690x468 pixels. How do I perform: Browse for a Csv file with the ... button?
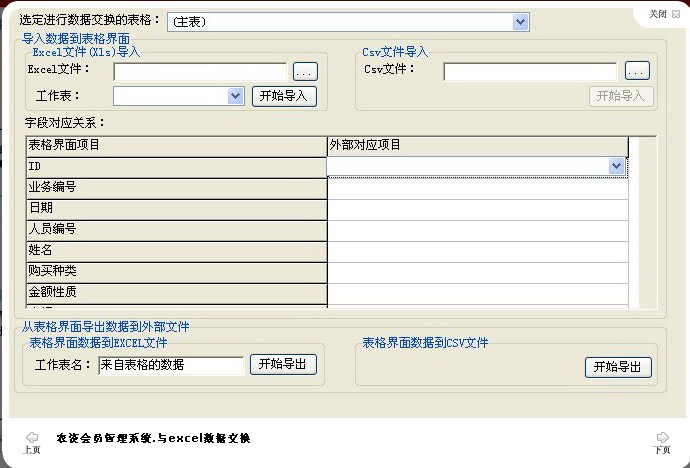[637, 70]
